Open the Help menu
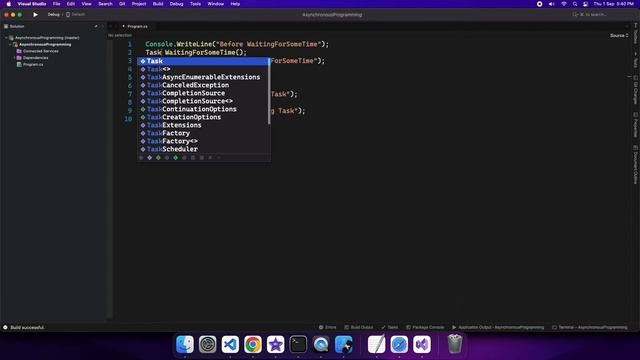 (235, 4)
